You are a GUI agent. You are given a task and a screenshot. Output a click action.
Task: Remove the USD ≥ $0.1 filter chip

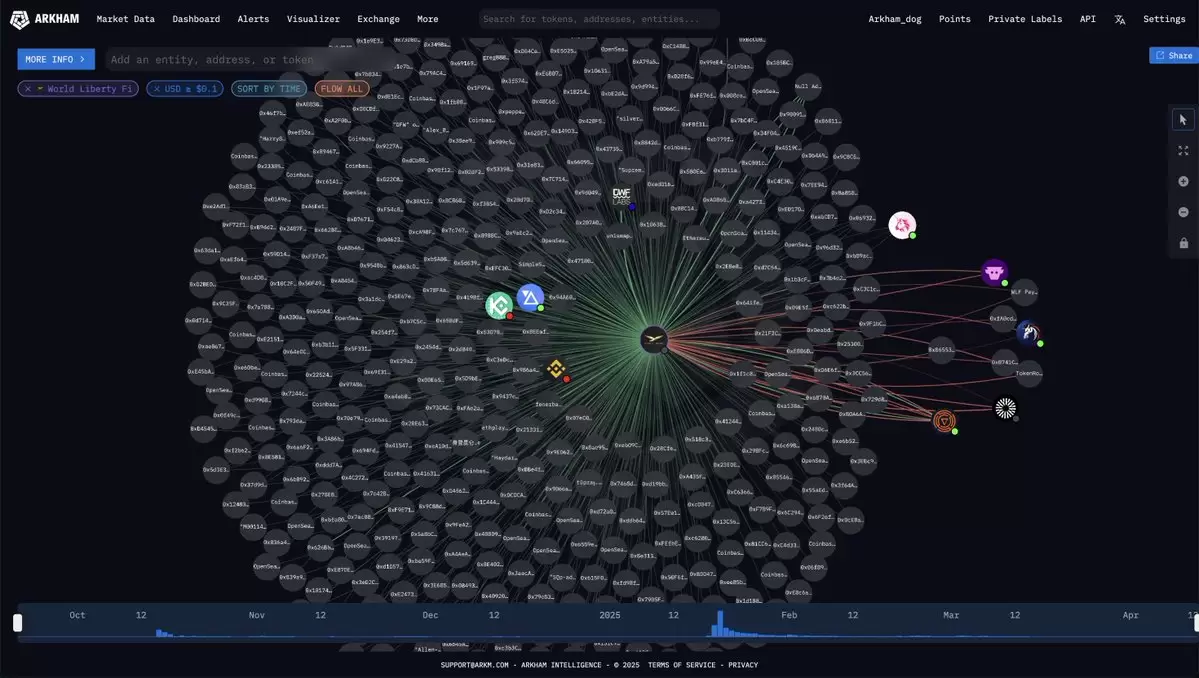[156, 89]
